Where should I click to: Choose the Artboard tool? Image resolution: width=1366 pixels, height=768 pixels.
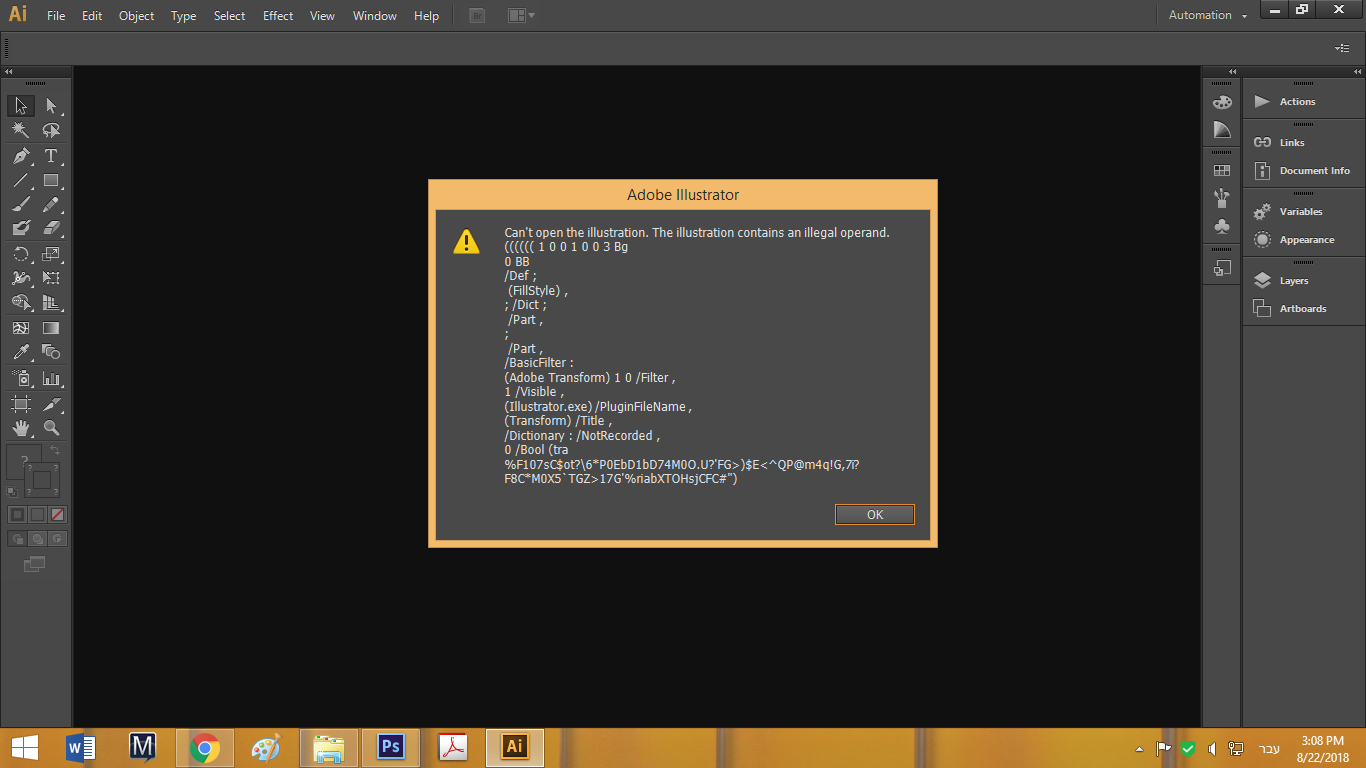pos(21,404)
